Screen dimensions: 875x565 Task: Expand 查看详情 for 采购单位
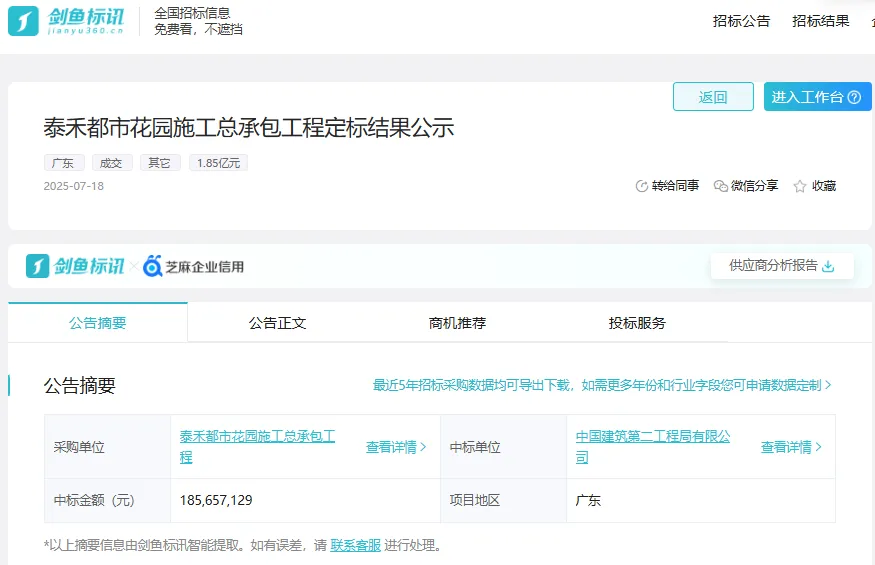pyautogui.click(x=396, y=447)
